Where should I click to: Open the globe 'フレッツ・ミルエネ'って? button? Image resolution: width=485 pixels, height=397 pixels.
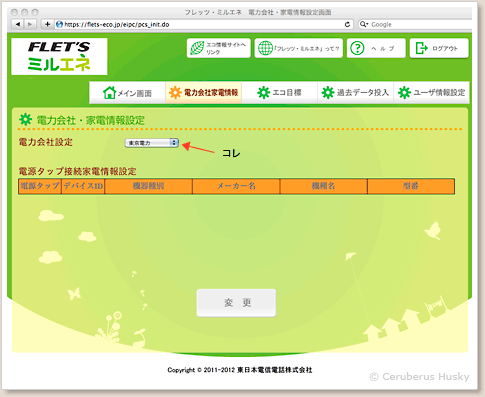click(299, 48)
